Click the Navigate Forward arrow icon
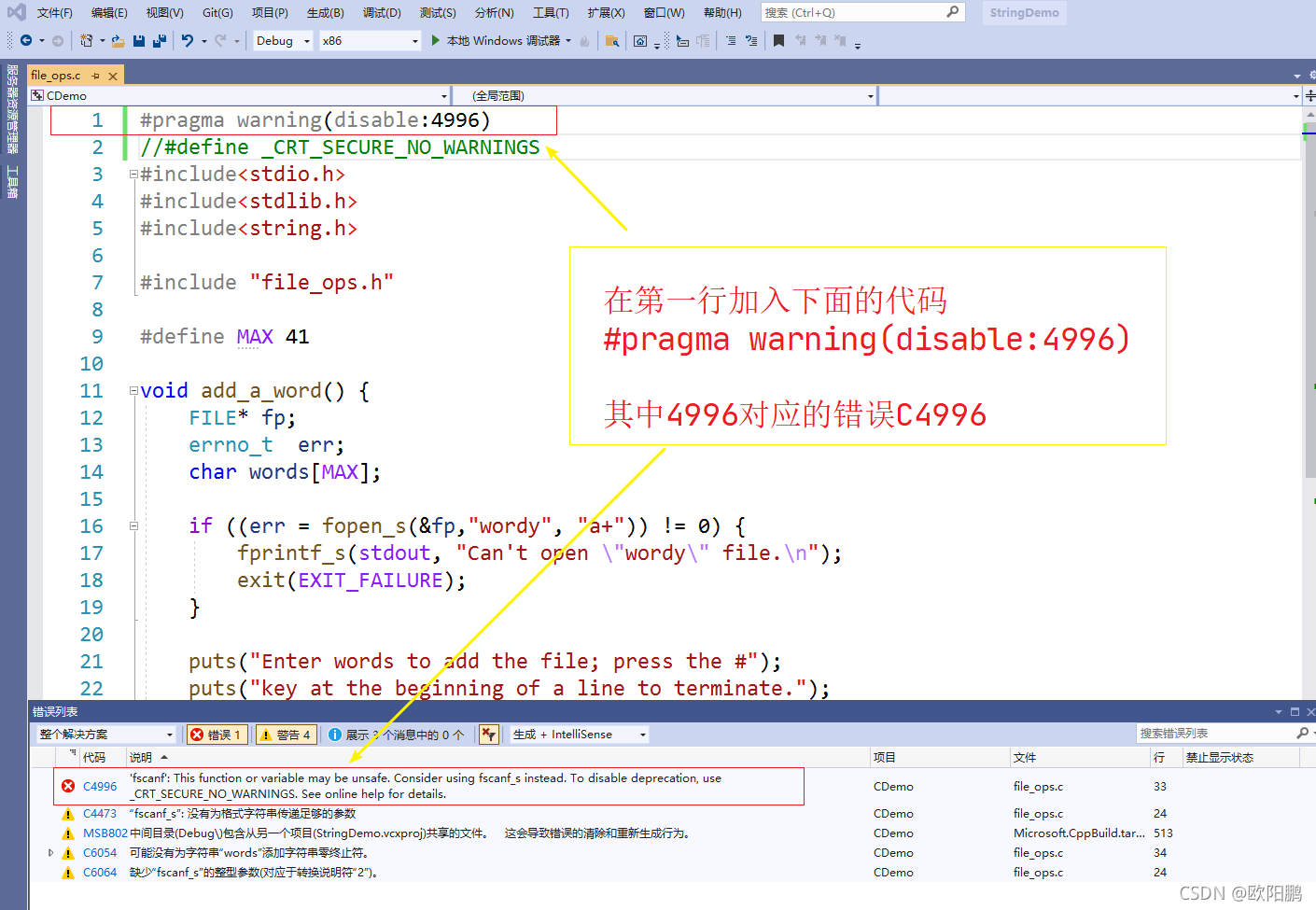The image size is (1316, 910). click(58, 40)
